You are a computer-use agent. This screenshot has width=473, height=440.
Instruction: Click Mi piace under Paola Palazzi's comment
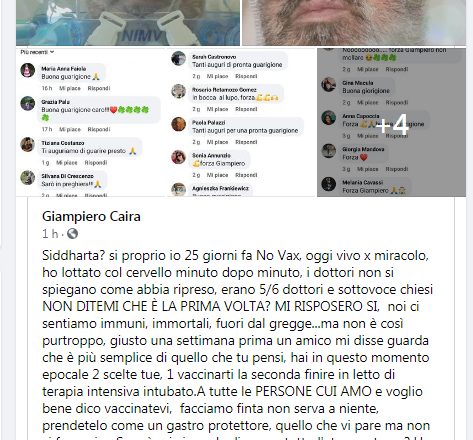217,142
